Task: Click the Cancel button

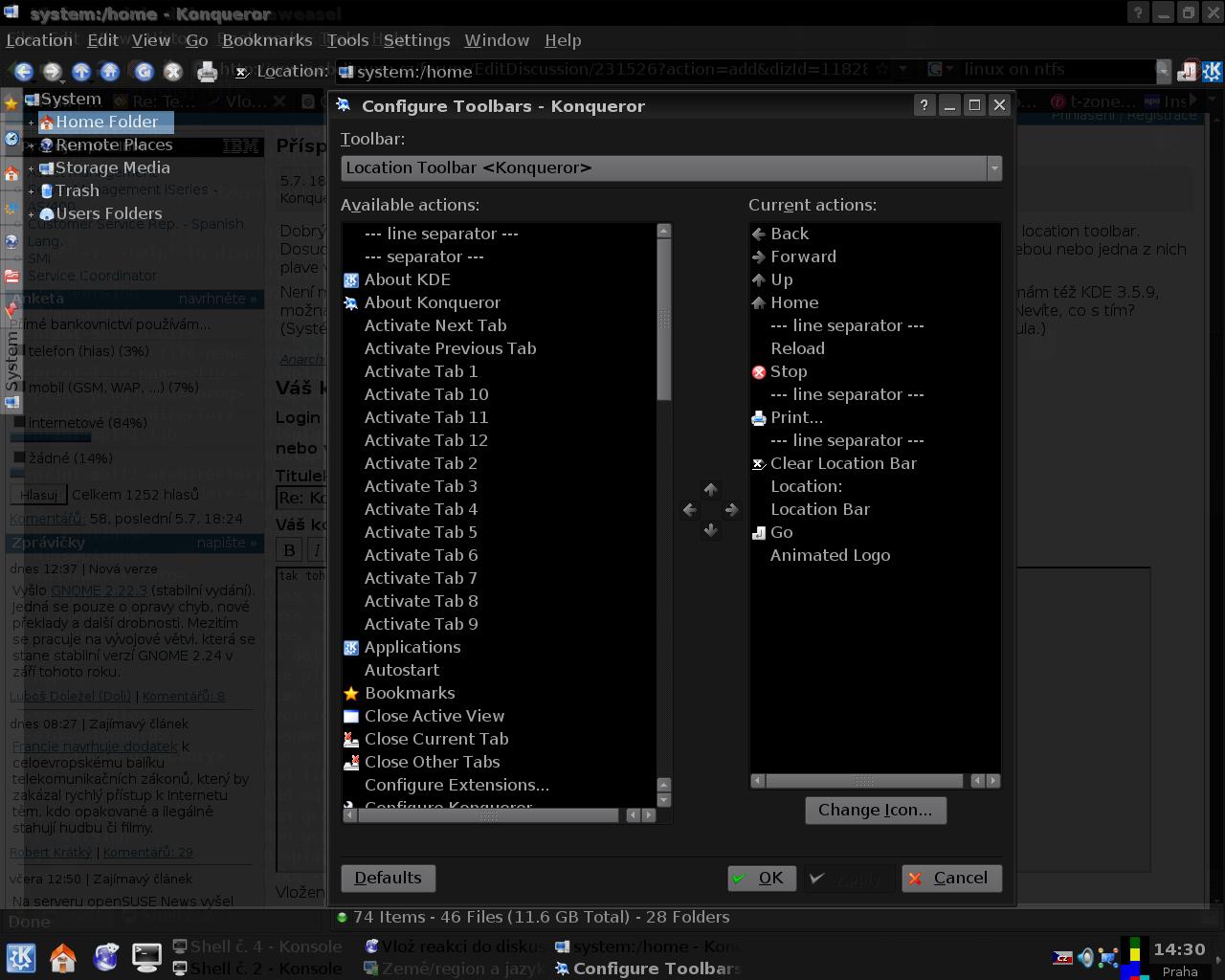Action: 951,878
